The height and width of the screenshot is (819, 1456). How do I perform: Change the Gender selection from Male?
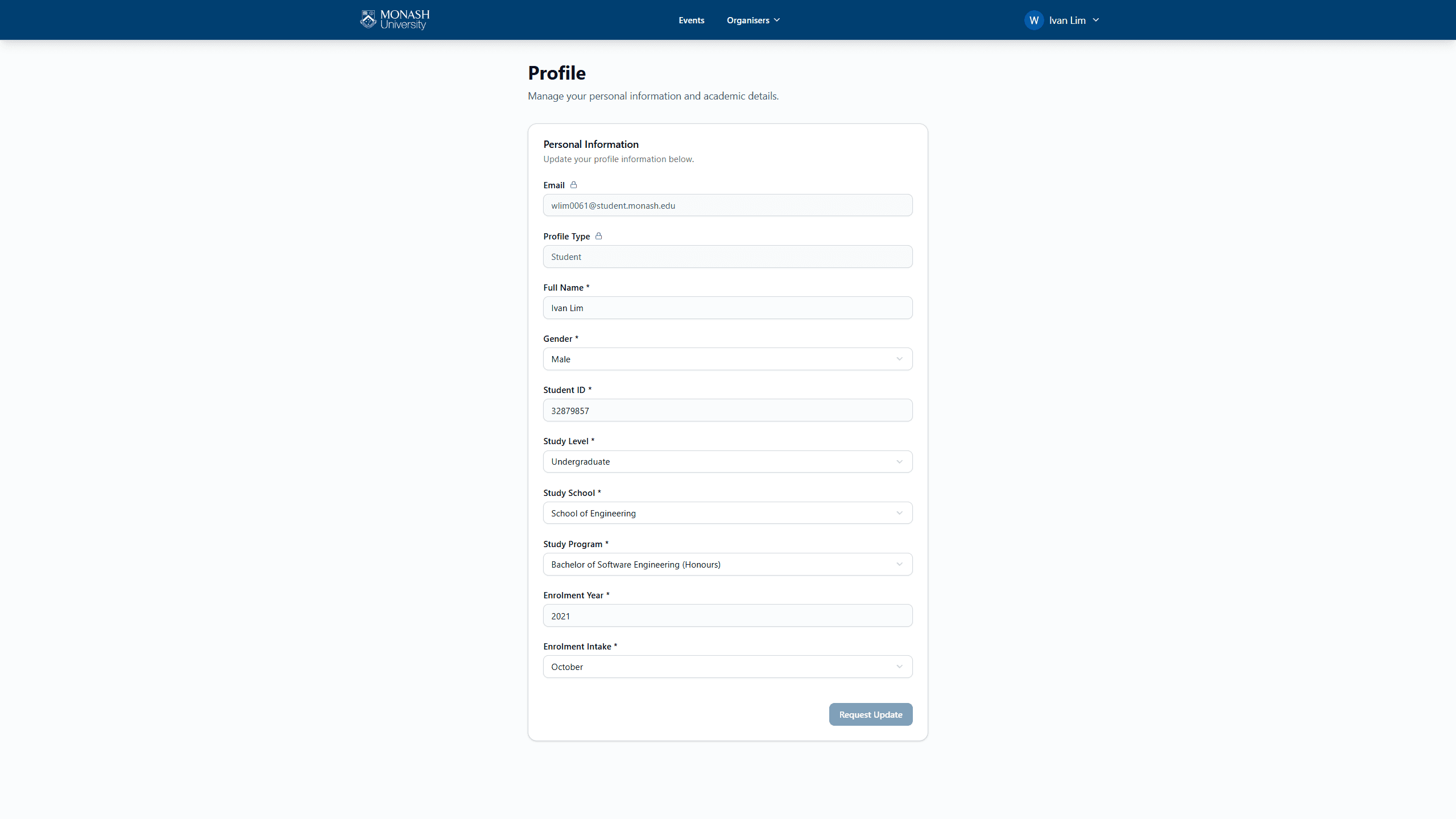(727, 359)
